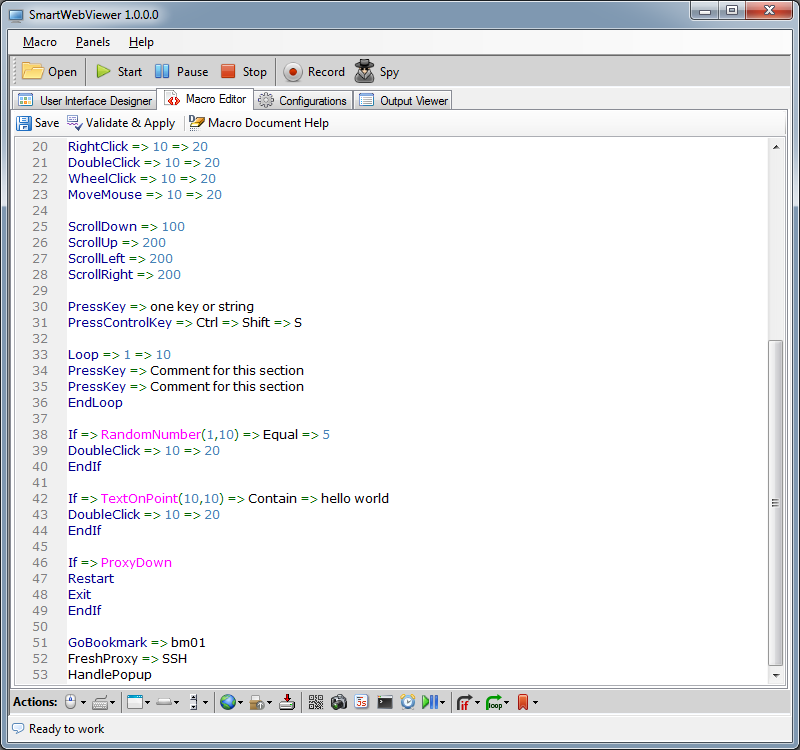Open the Macro menu
800x750 pixels.
[x=40, y=42]
